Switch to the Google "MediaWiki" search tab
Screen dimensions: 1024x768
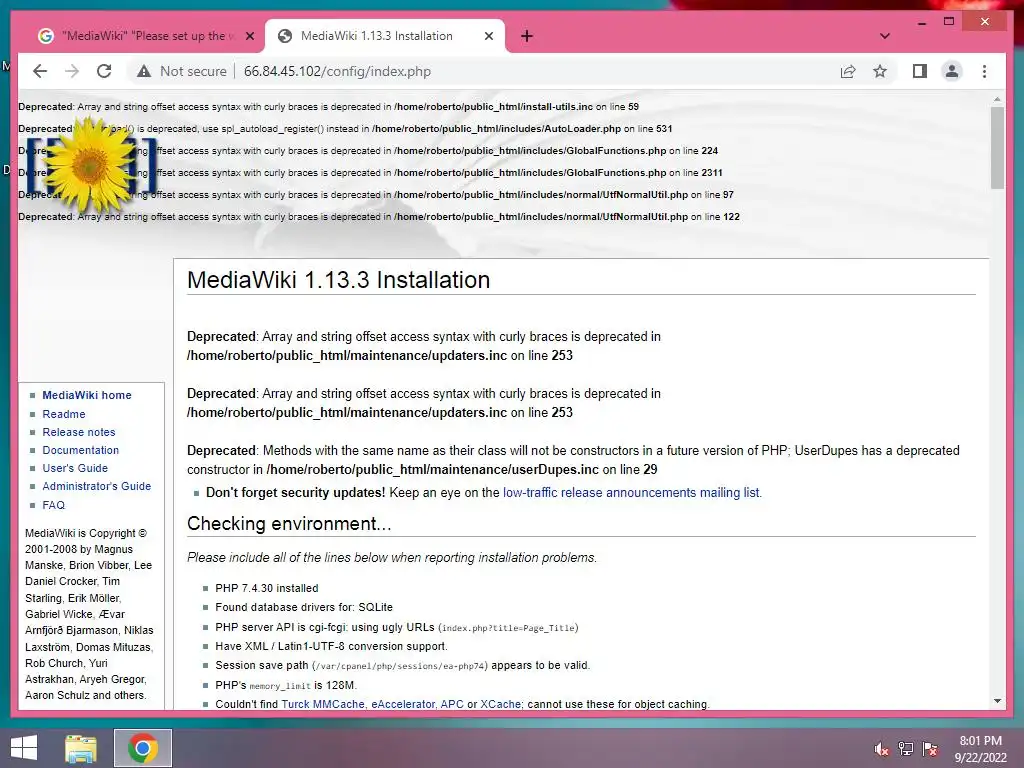[145, 36]
